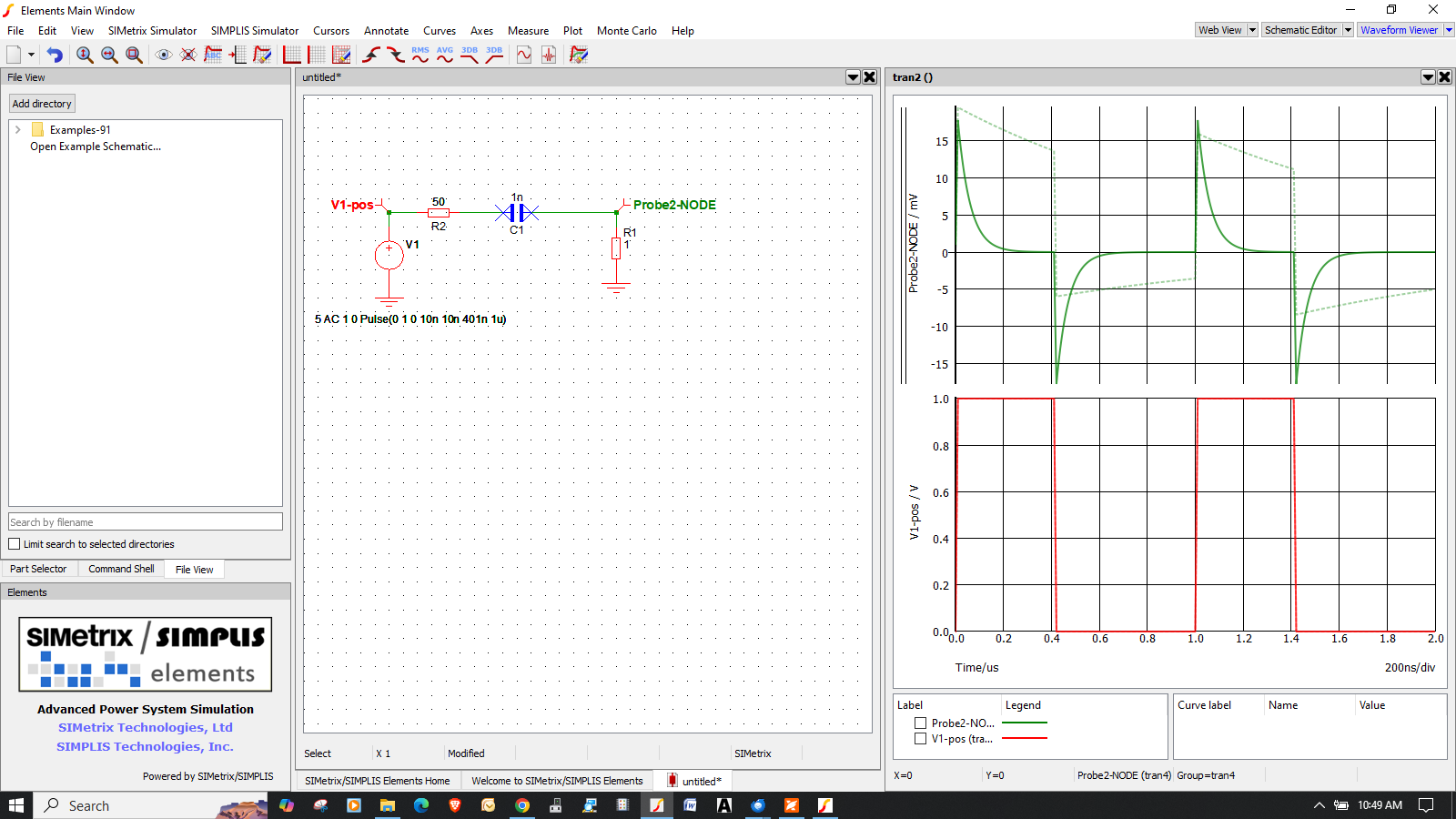Open File Explorer from the taskbar
This screenshot has height=819, width=1456.
click(388, 805)
